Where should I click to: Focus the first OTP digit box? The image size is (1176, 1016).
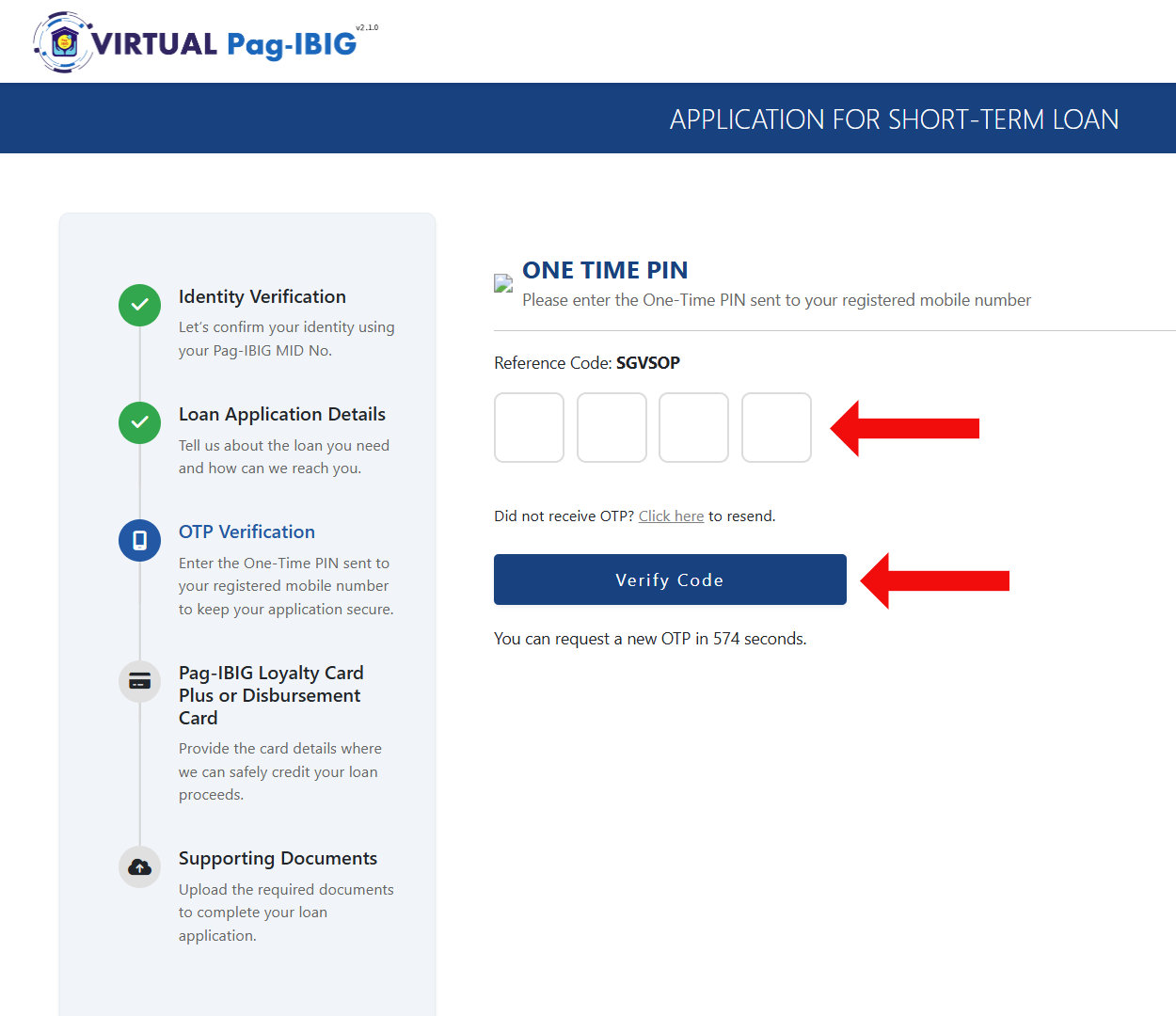[529, 427]
